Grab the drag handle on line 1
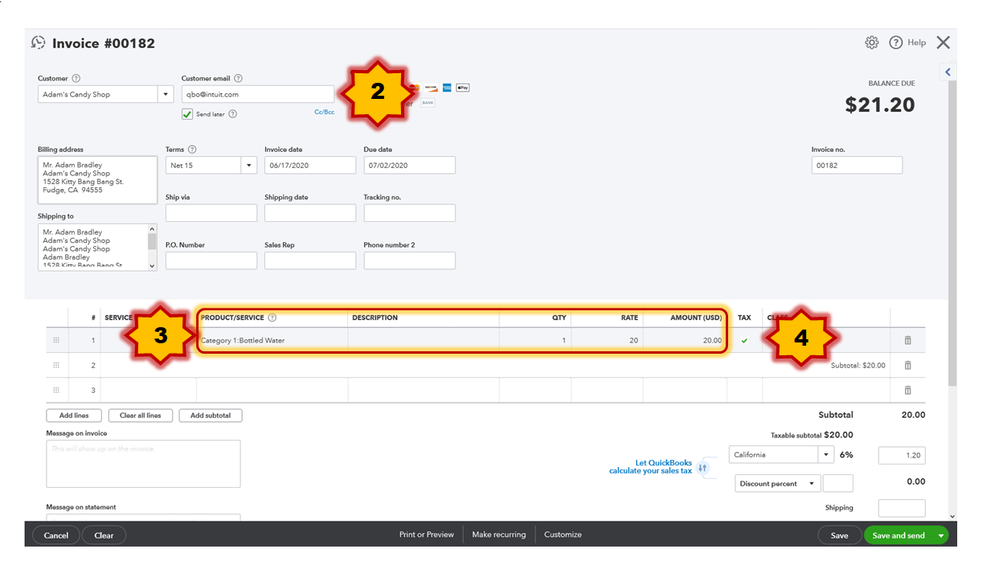Viewport: 999px width, 578px height. (x=56, y=340)
